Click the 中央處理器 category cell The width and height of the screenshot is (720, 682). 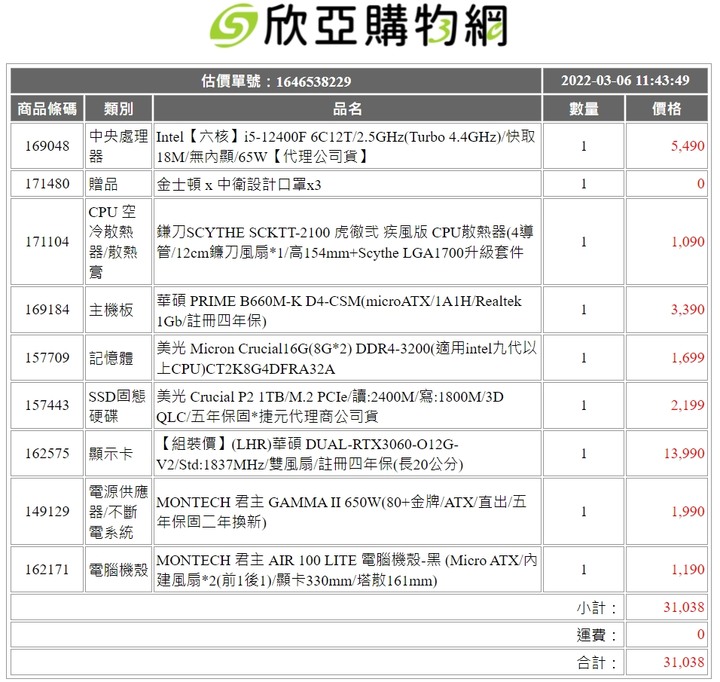point(118,146)
